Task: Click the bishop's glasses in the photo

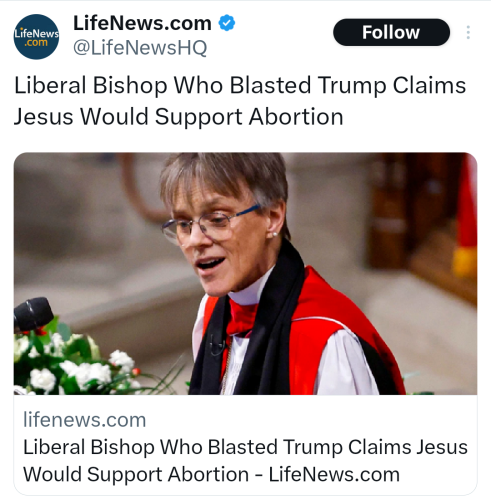Action: coord(211,223)
